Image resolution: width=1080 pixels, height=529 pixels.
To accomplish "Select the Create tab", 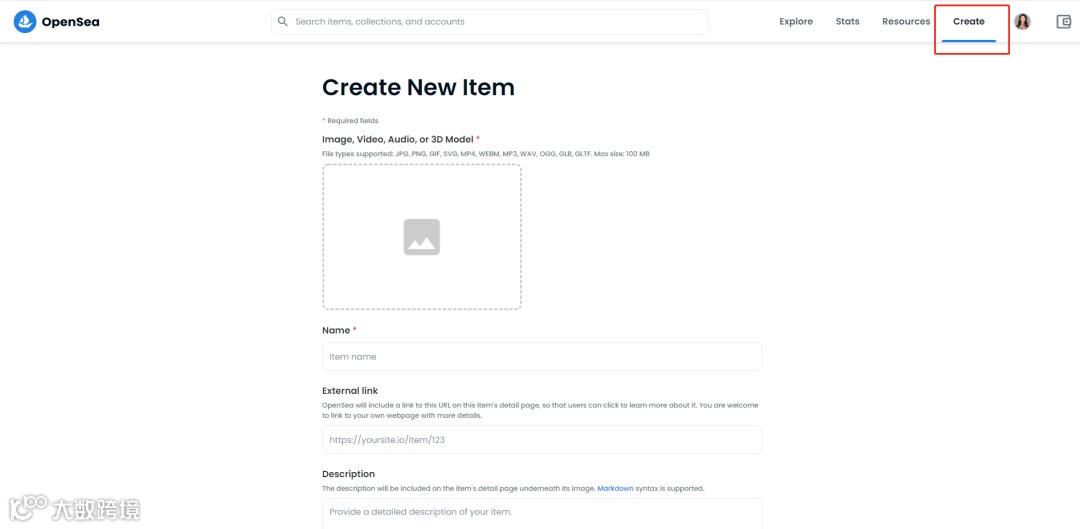I will coord(968,21).
